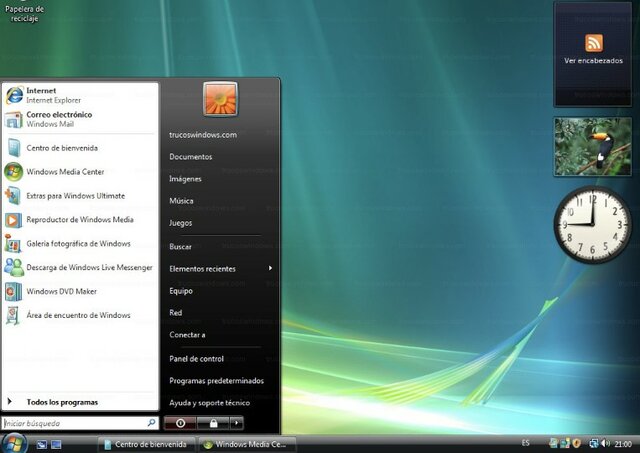Click the ES language indicator

point(526,443)
